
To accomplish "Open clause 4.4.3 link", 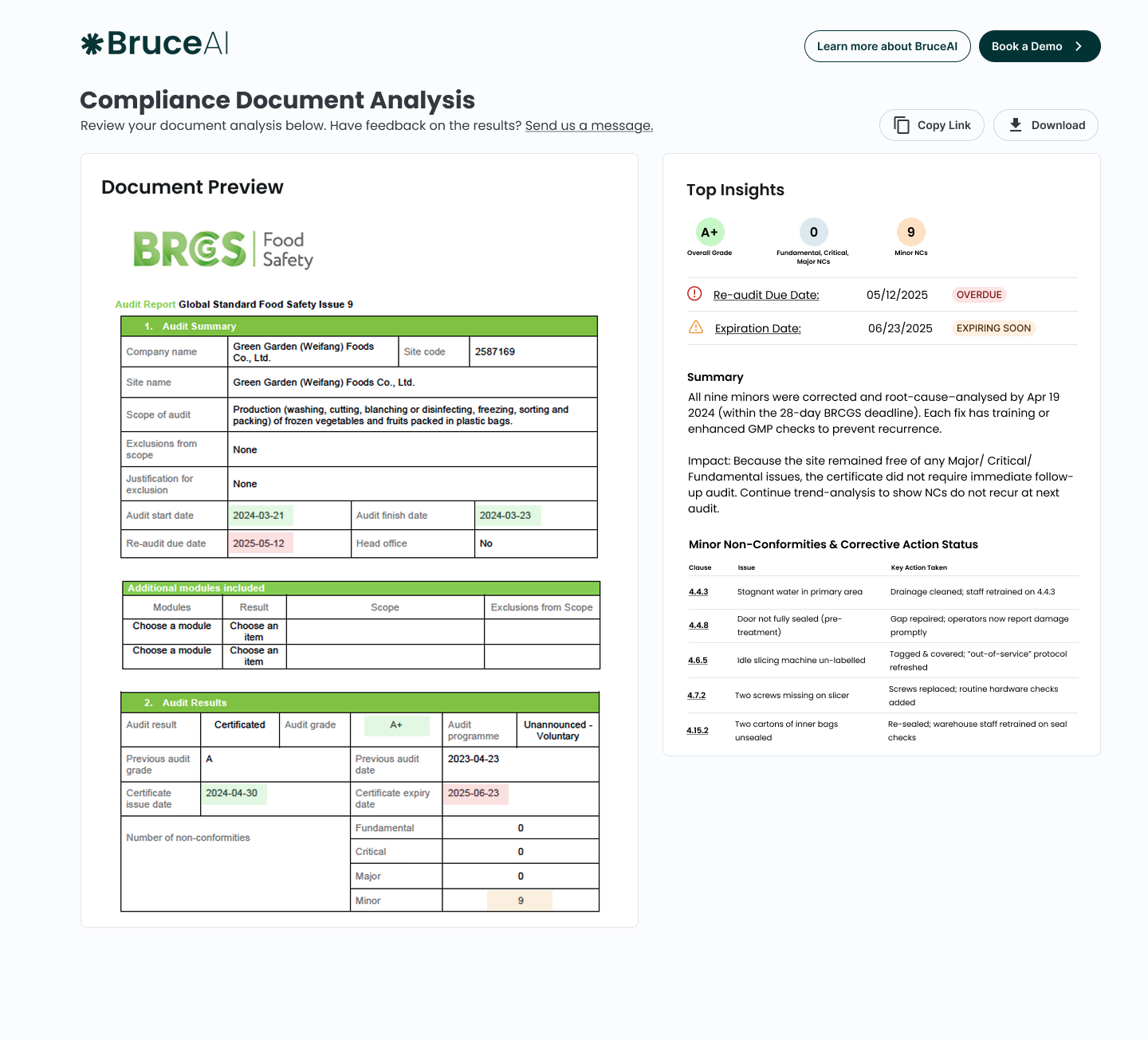I will [x=698, y=592].
